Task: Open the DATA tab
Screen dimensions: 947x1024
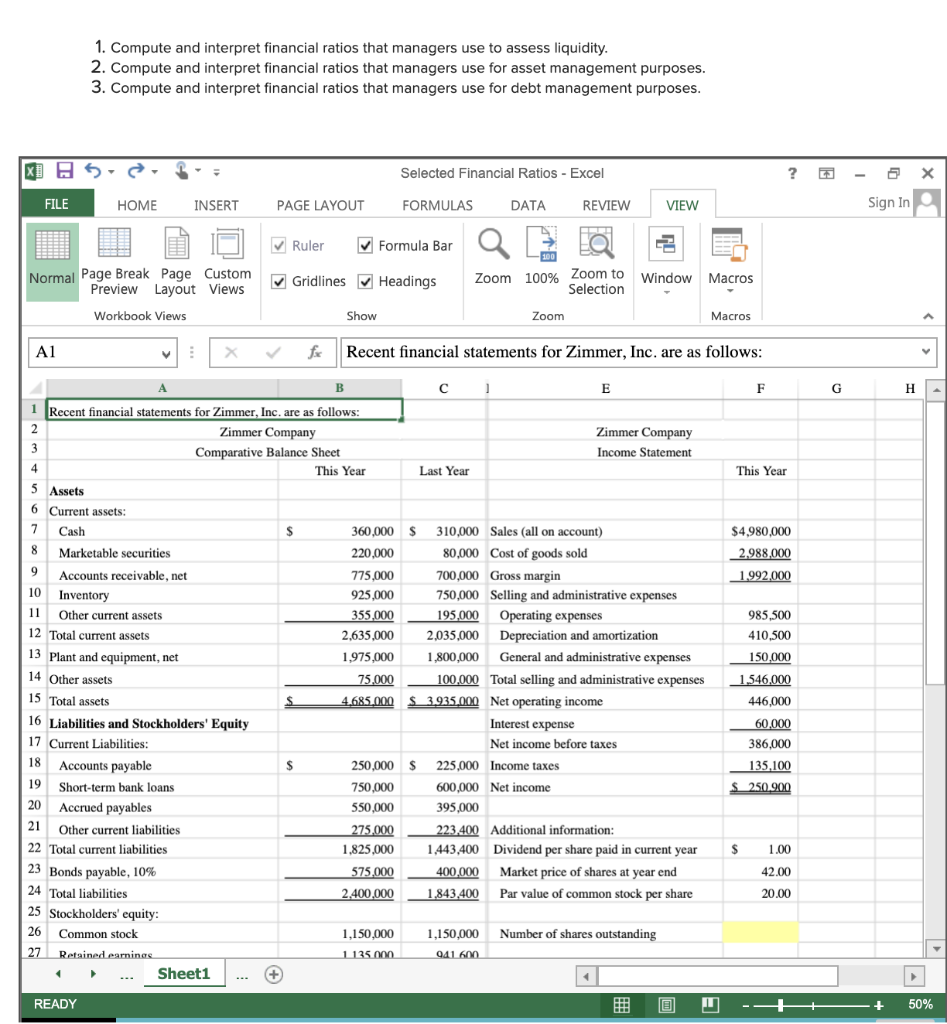Action: click(x=528, y=205)
